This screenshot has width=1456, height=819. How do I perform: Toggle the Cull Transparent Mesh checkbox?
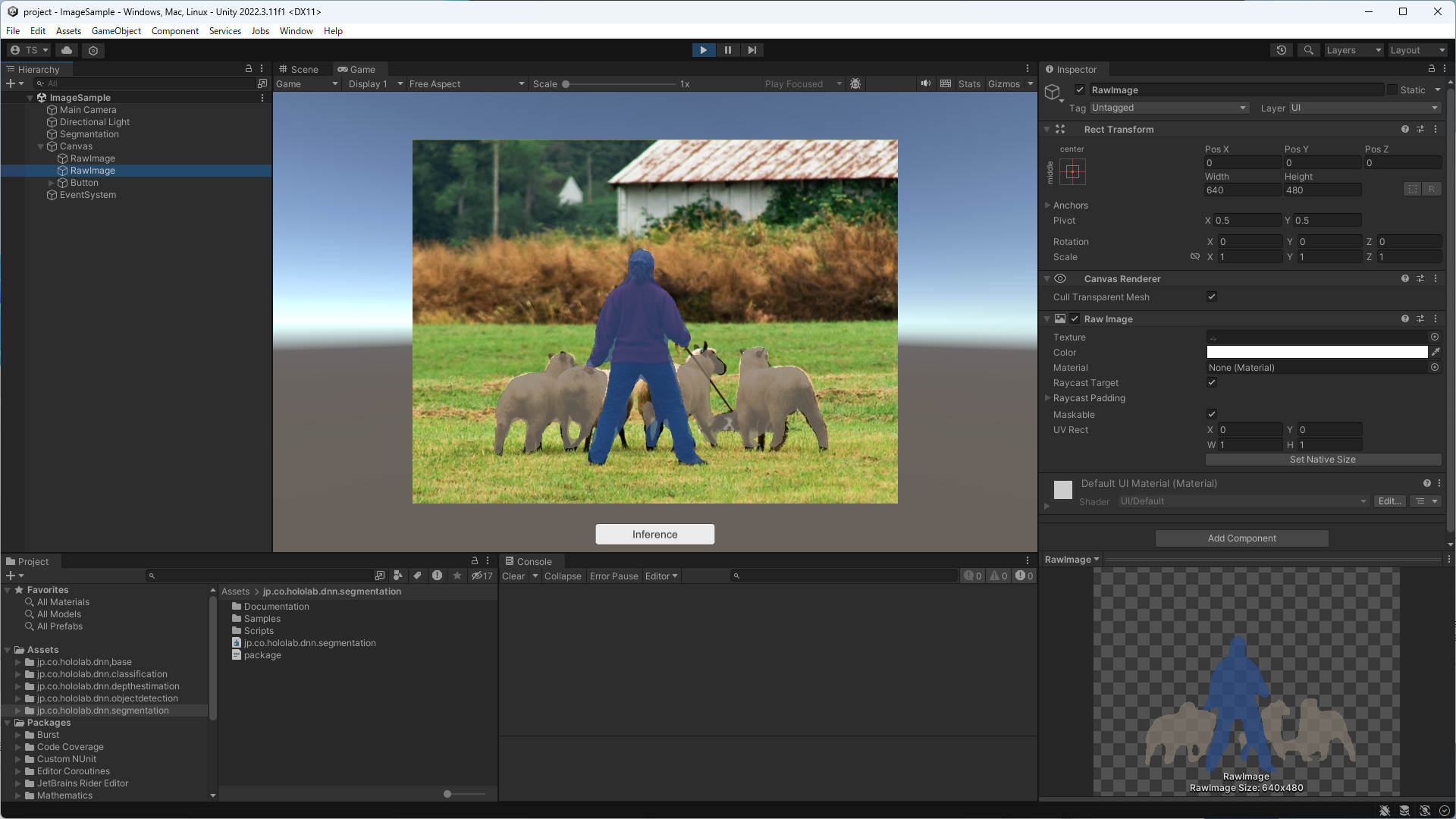point(1211,297)
